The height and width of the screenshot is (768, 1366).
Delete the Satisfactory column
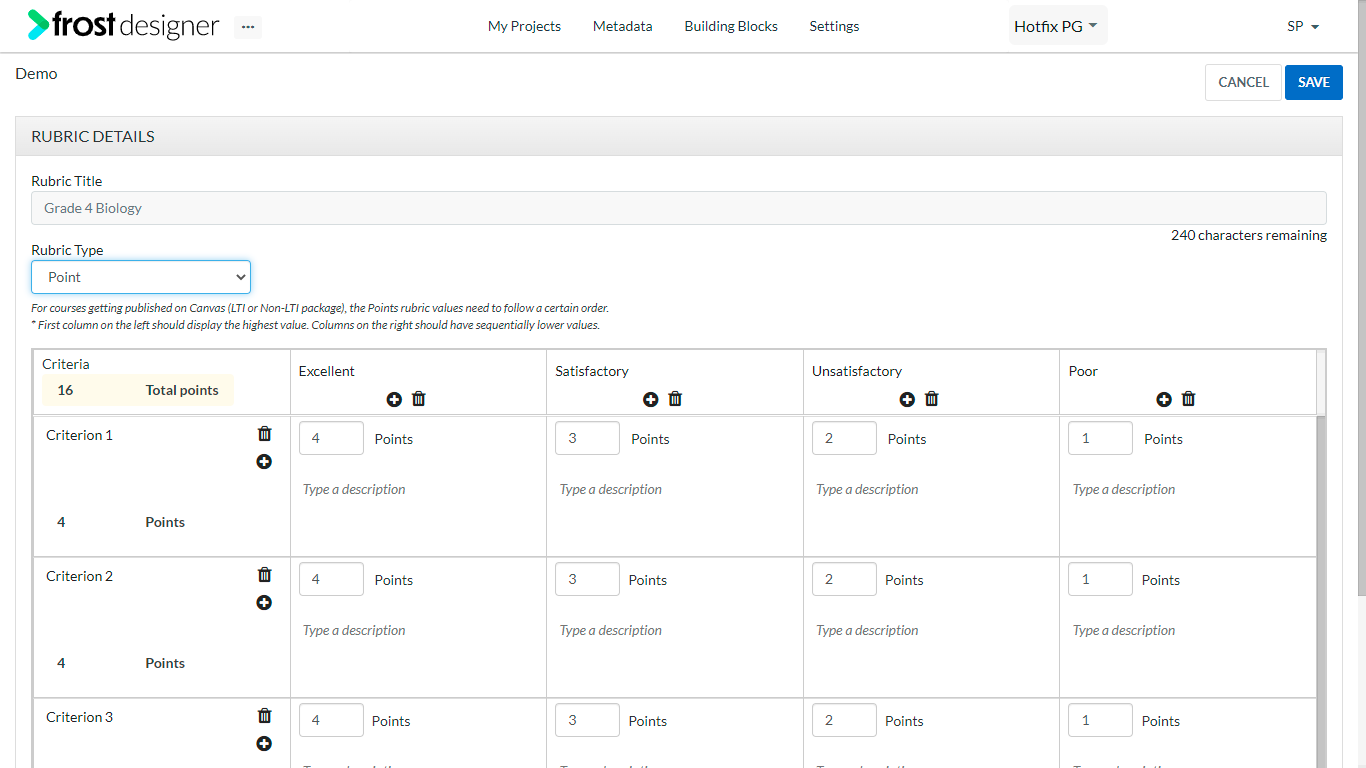pyautogui.click(x=675, y=399)
